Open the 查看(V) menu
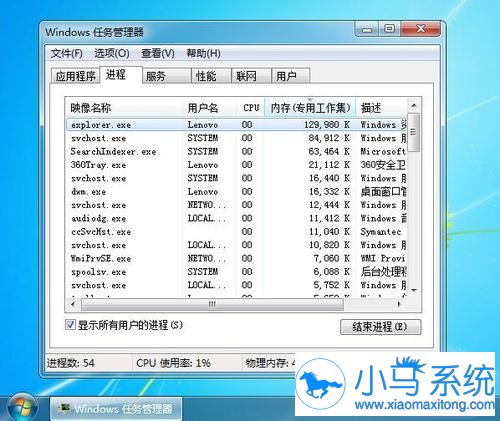This screenshot has width=500, height=421. (x=158, y=53)
